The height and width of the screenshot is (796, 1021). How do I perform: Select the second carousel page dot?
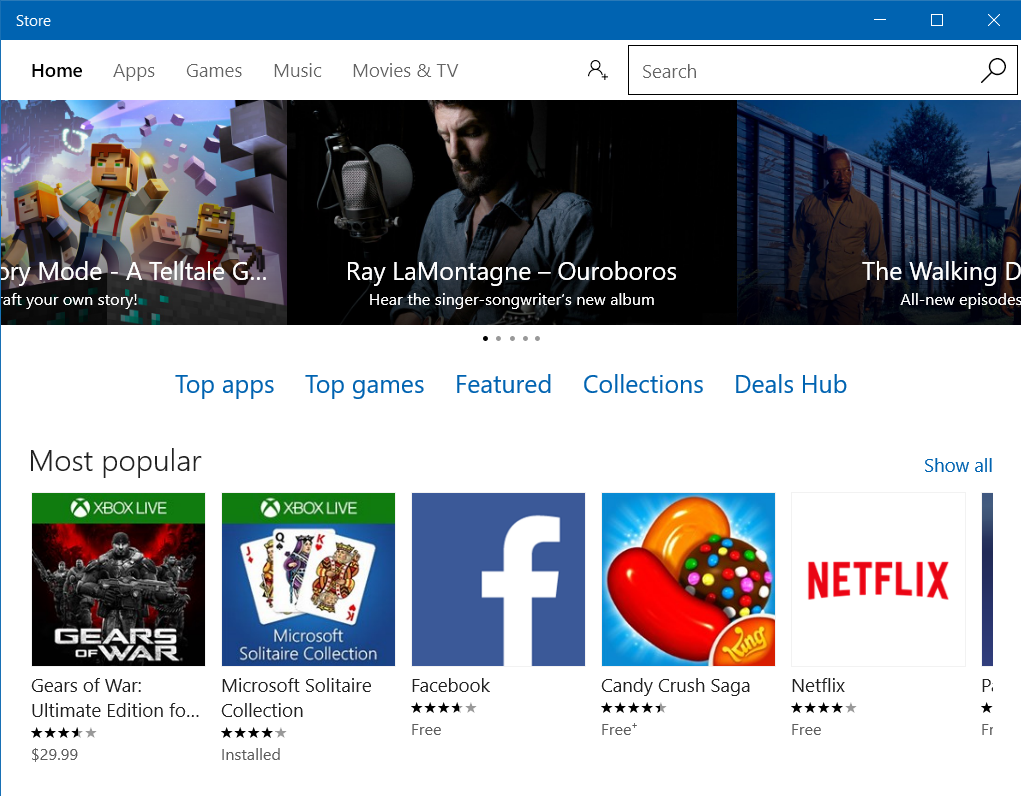[498, 338]
